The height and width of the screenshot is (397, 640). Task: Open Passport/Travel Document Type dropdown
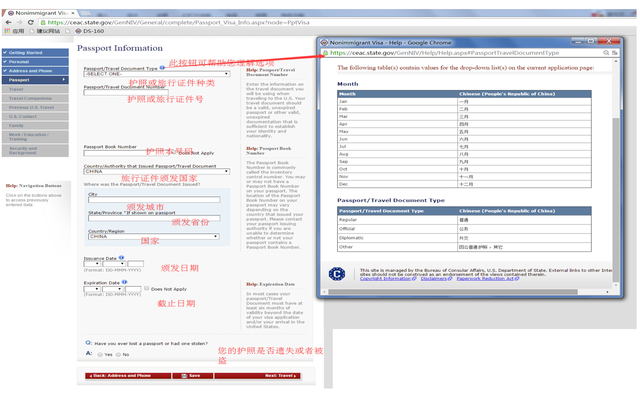pos(157,74)
